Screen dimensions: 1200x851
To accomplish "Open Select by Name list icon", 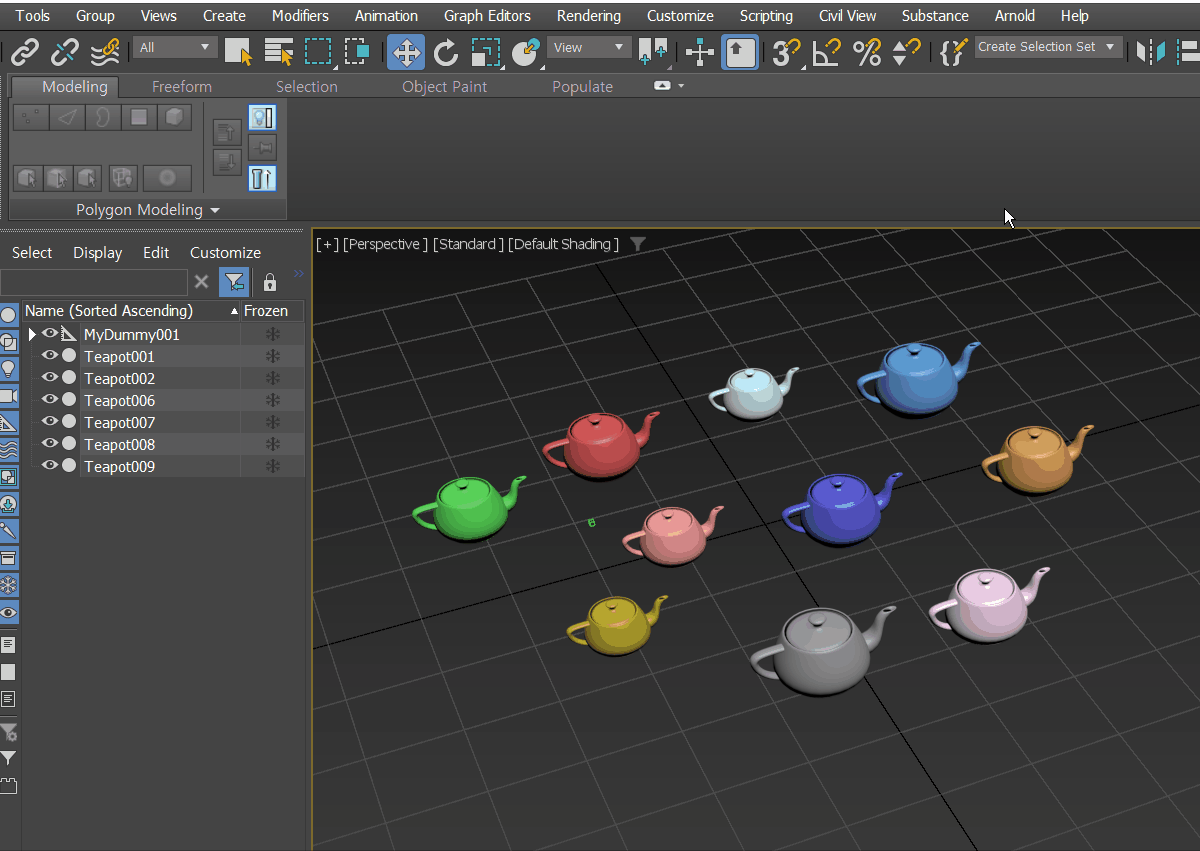I will coord(278,52).
